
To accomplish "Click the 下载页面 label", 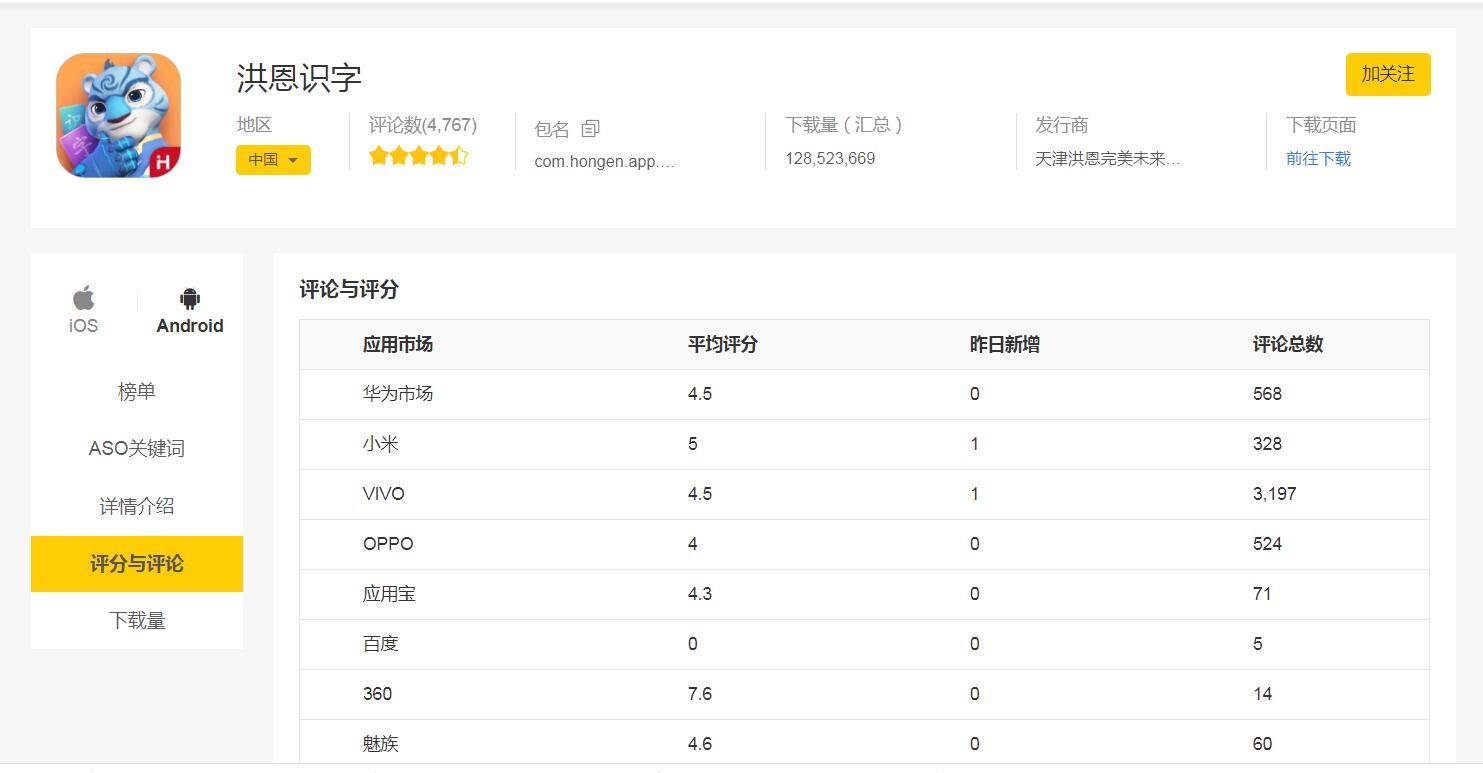I will (1321, 125).
